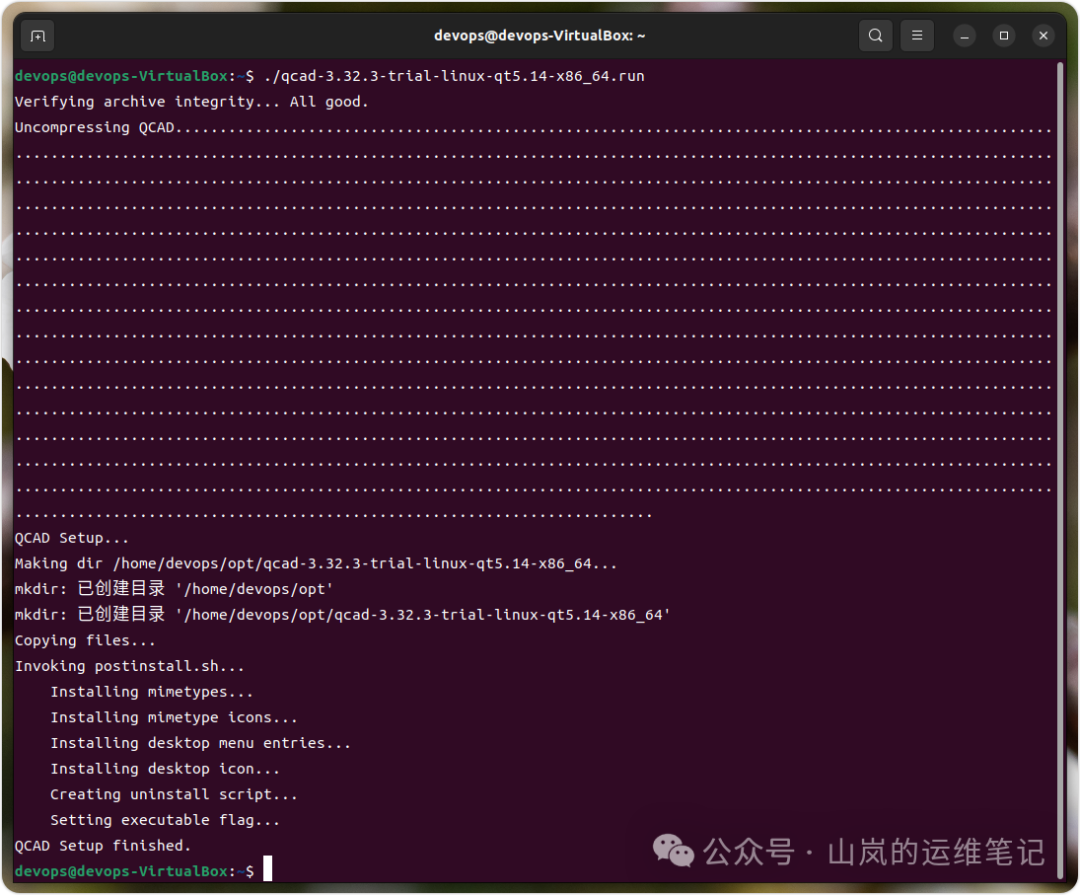Close the terminal window

(x=1044, y=36)
